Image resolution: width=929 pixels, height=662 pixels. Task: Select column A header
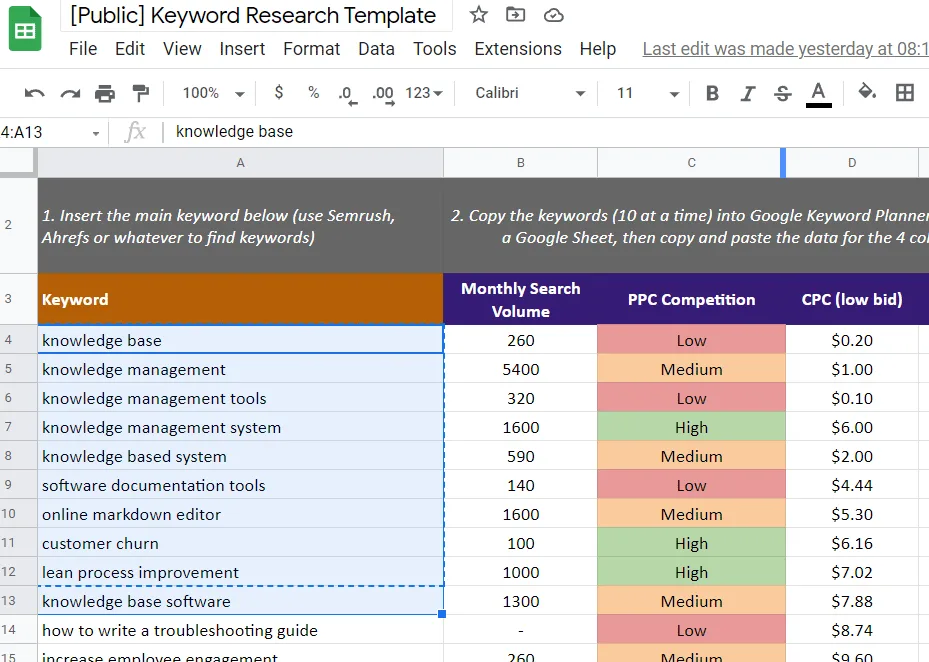[x=241, y=162]
